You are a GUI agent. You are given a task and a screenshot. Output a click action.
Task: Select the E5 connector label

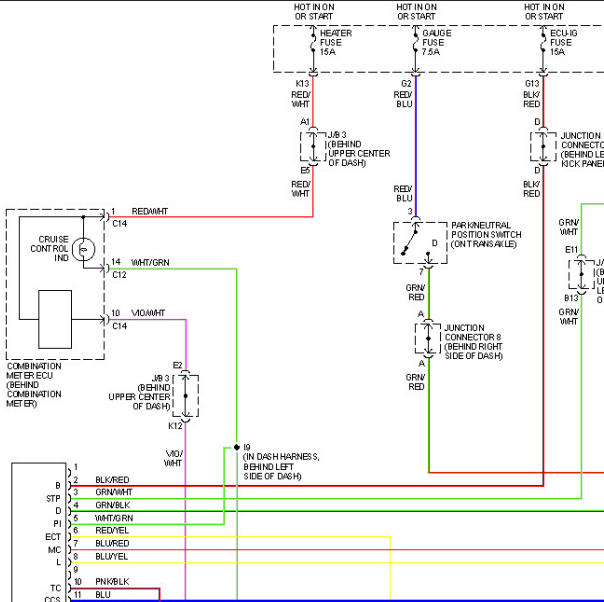[305, 170]
